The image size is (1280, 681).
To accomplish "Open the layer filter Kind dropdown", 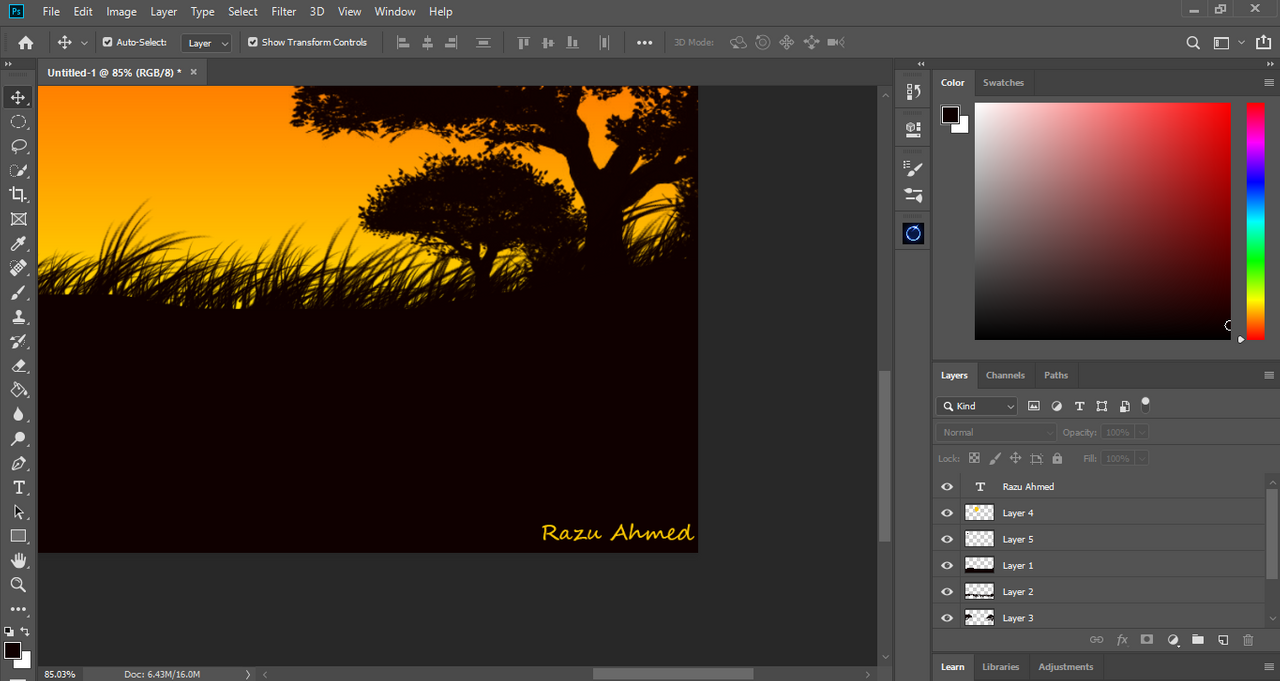I will tap(978, 406).
